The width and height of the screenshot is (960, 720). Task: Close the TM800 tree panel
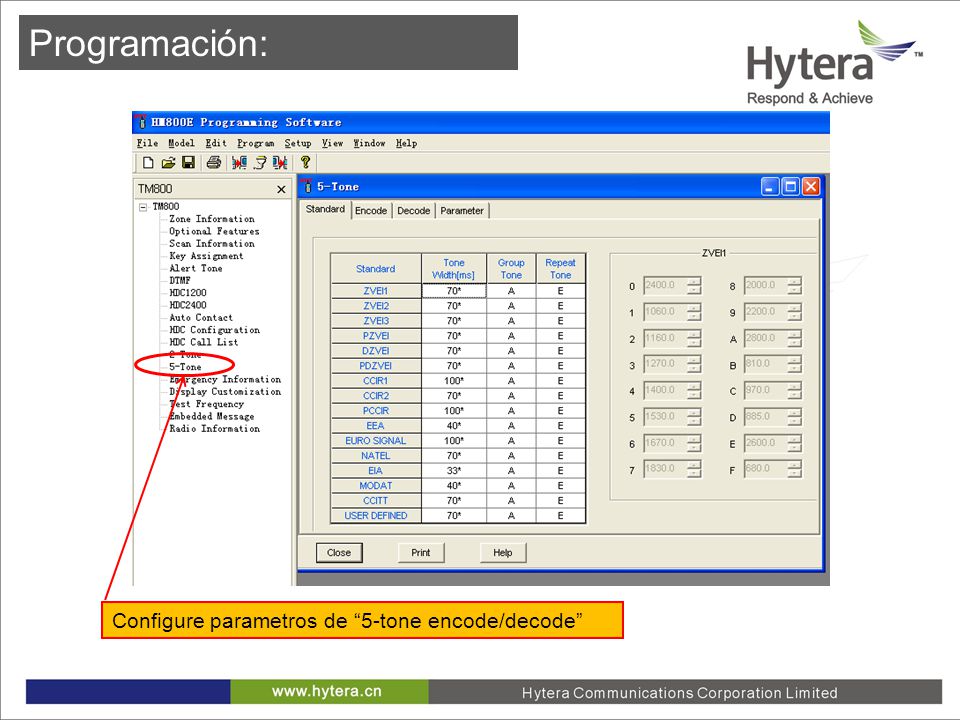pyautogui.click(x=281, y=189)
